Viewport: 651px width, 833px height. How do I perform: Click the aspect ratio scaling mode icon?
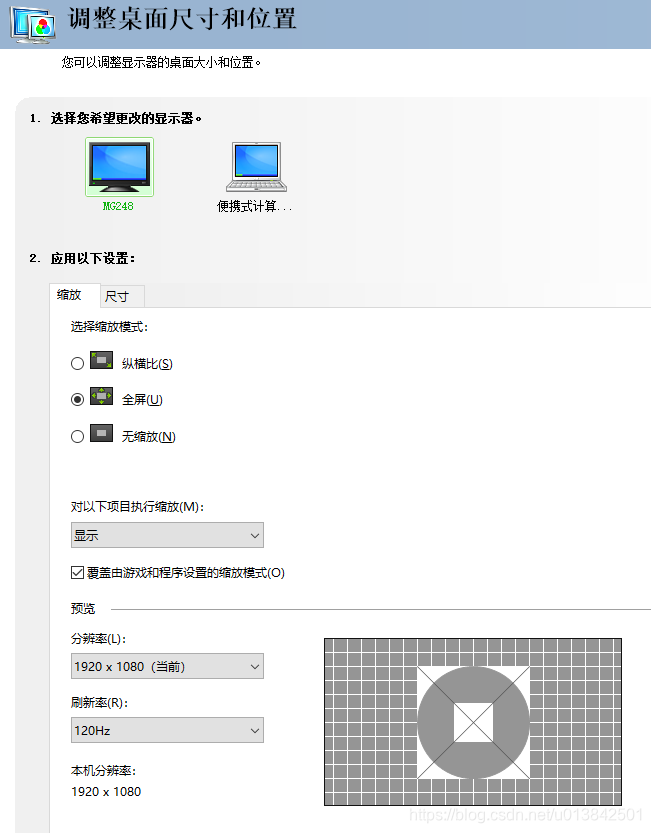point(102,360)
